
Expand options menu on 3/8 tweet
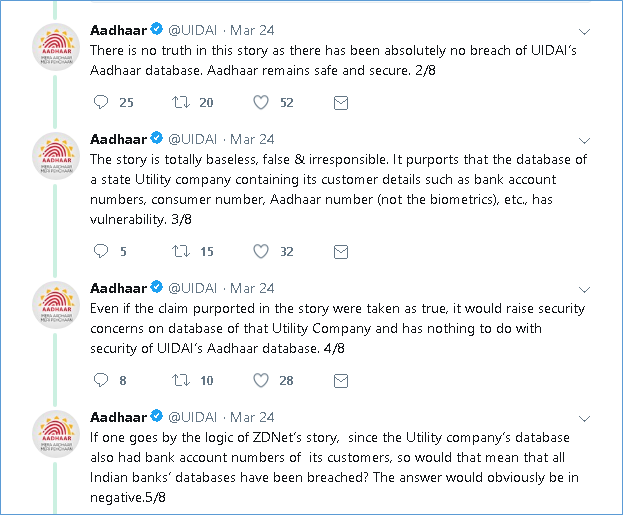tap(584, 140)
